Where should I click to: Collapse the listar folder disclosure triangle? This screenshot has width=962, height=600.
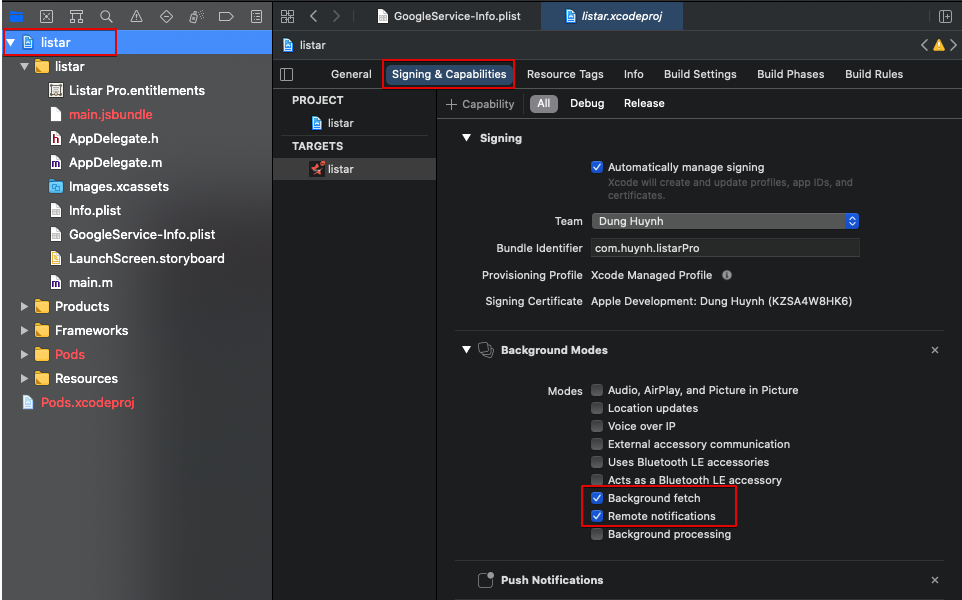pyautogui.click(x=25, y=66)
